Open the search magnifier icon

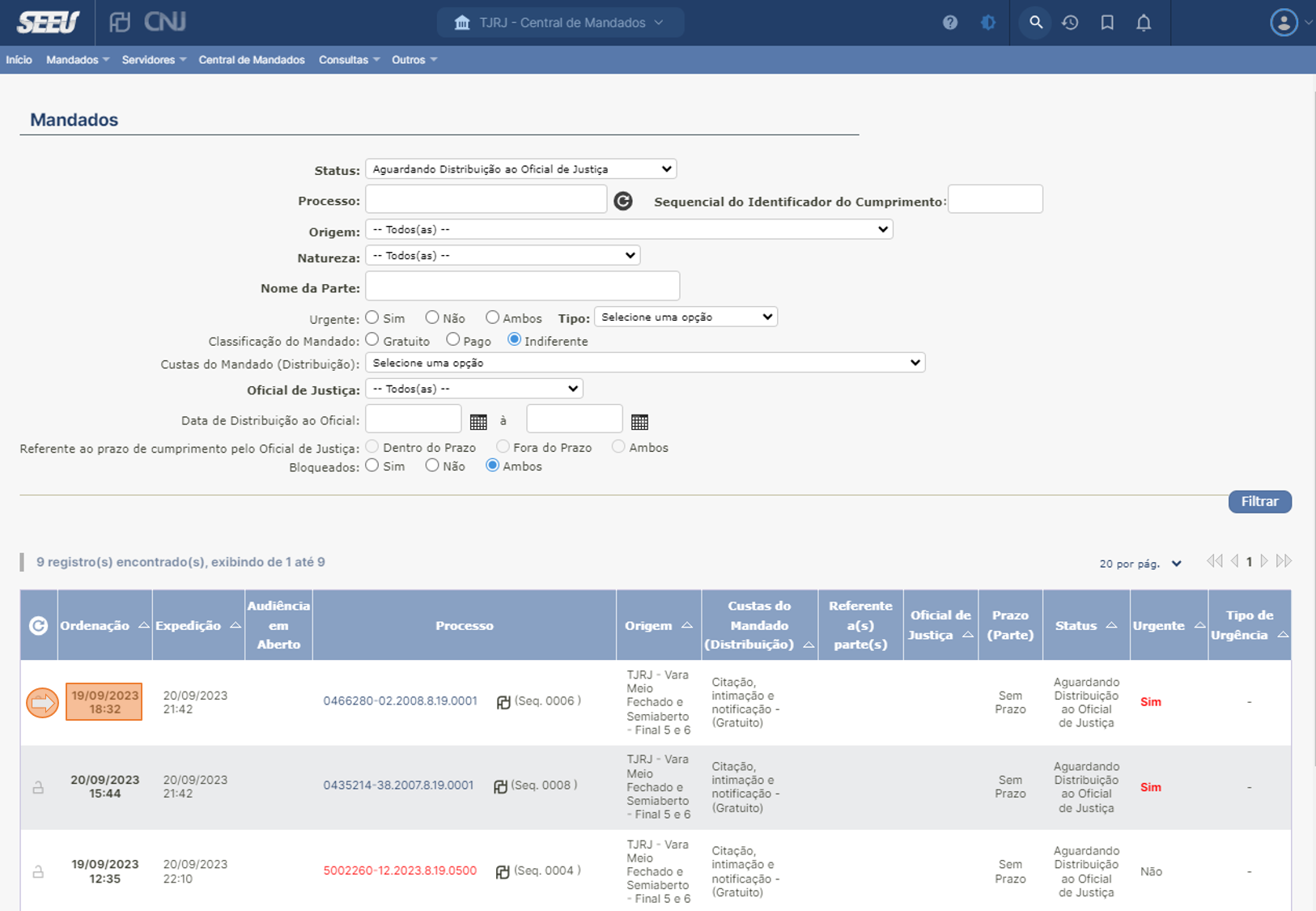pos(1036,23)
